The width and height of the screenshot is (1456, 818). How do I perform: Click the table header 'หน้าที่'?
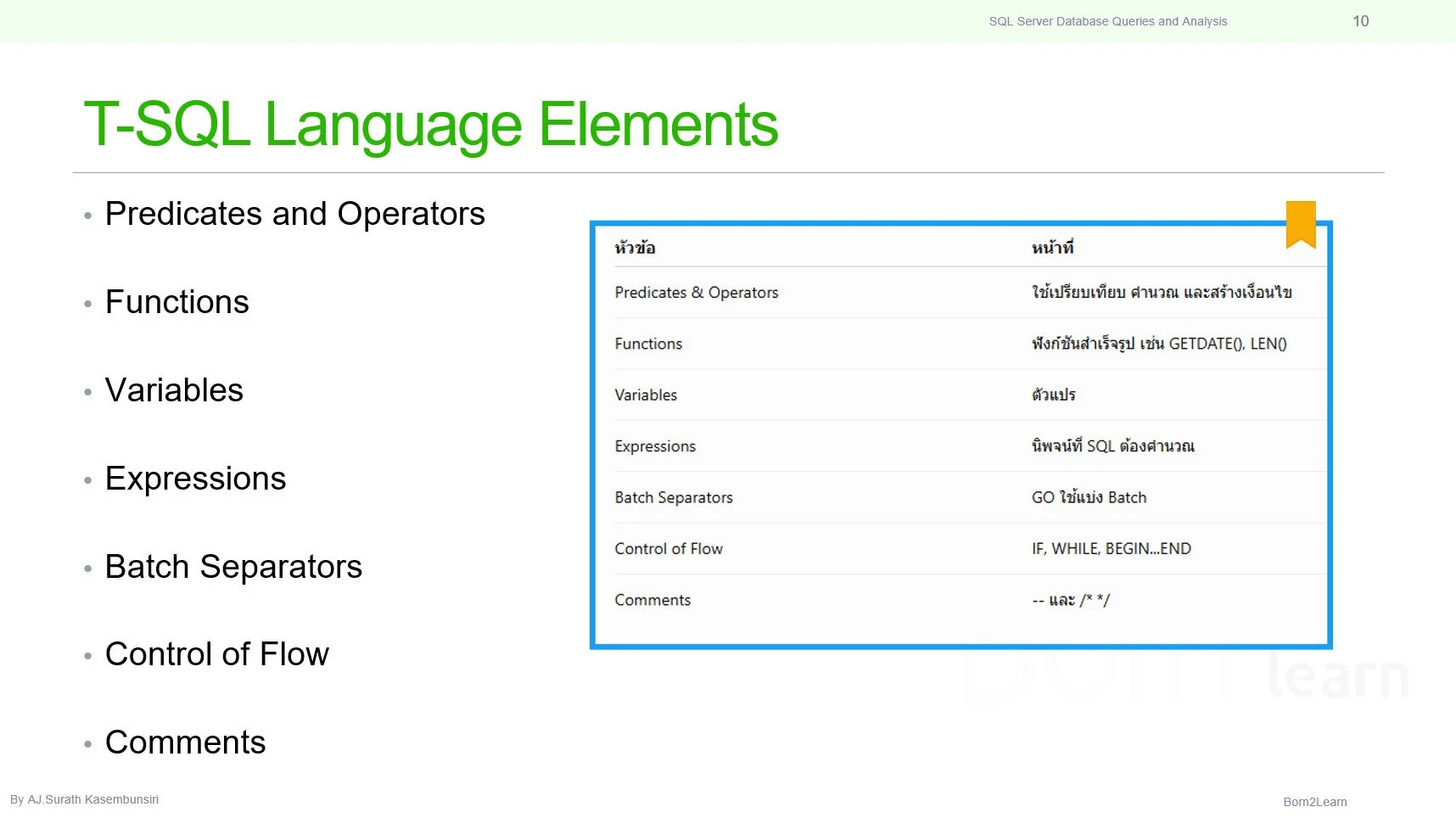[x=1052, y=248]
